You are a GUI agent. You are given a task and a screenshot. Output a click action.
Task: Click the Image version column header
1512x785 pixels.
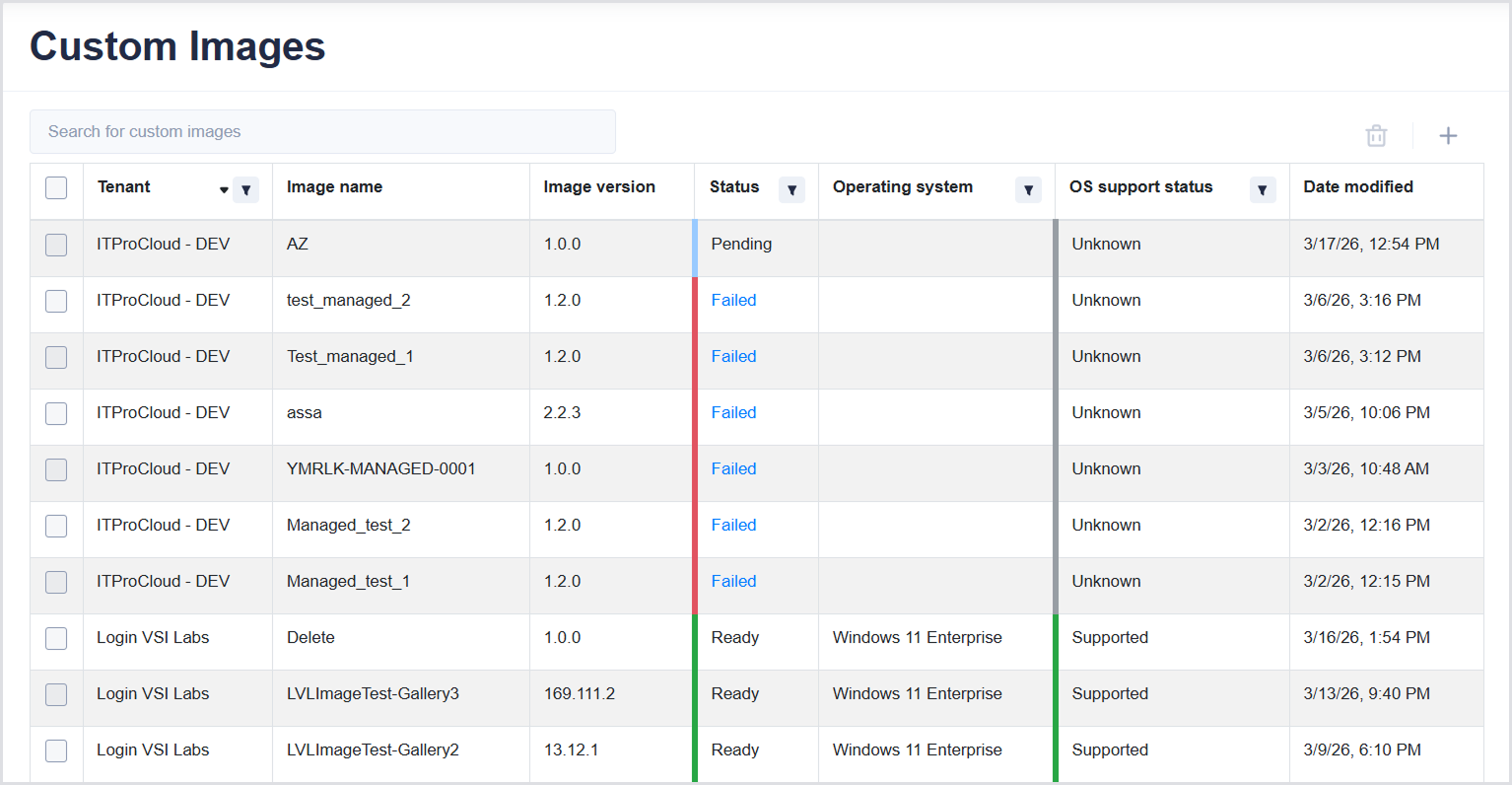599,187
